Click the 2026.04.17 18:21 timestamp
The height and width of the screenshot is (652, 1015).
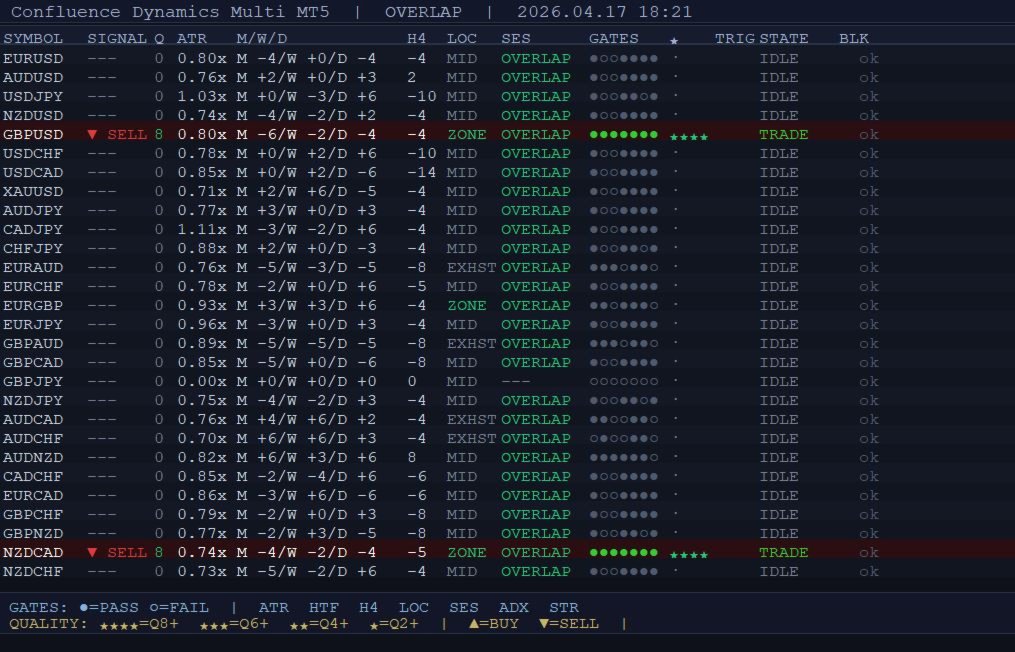605,12
